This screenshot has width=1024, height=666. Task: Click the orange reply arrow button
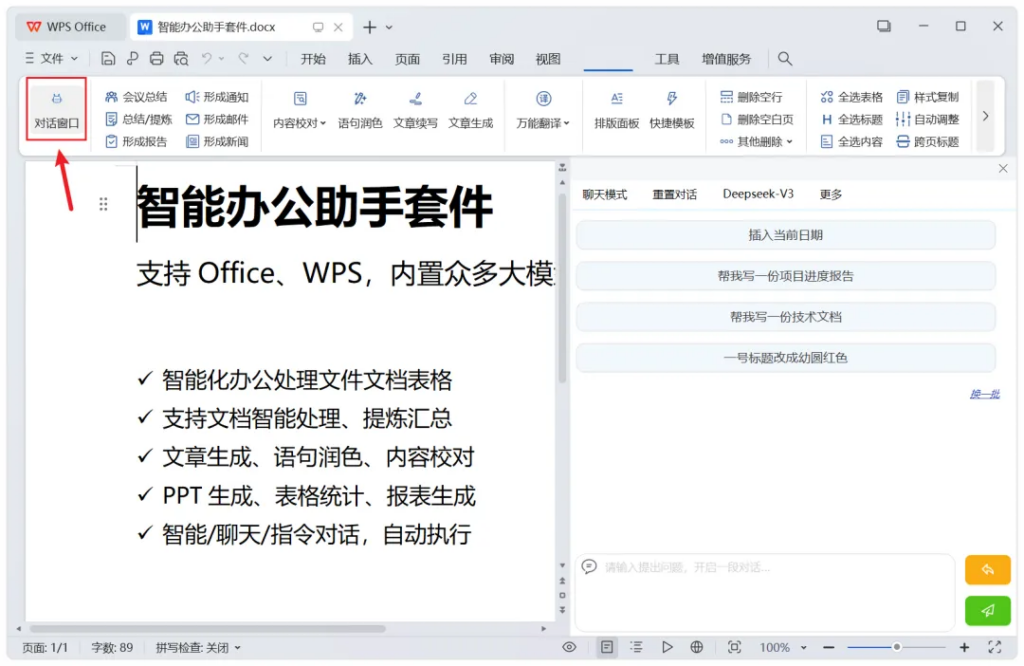click(987, 569)
